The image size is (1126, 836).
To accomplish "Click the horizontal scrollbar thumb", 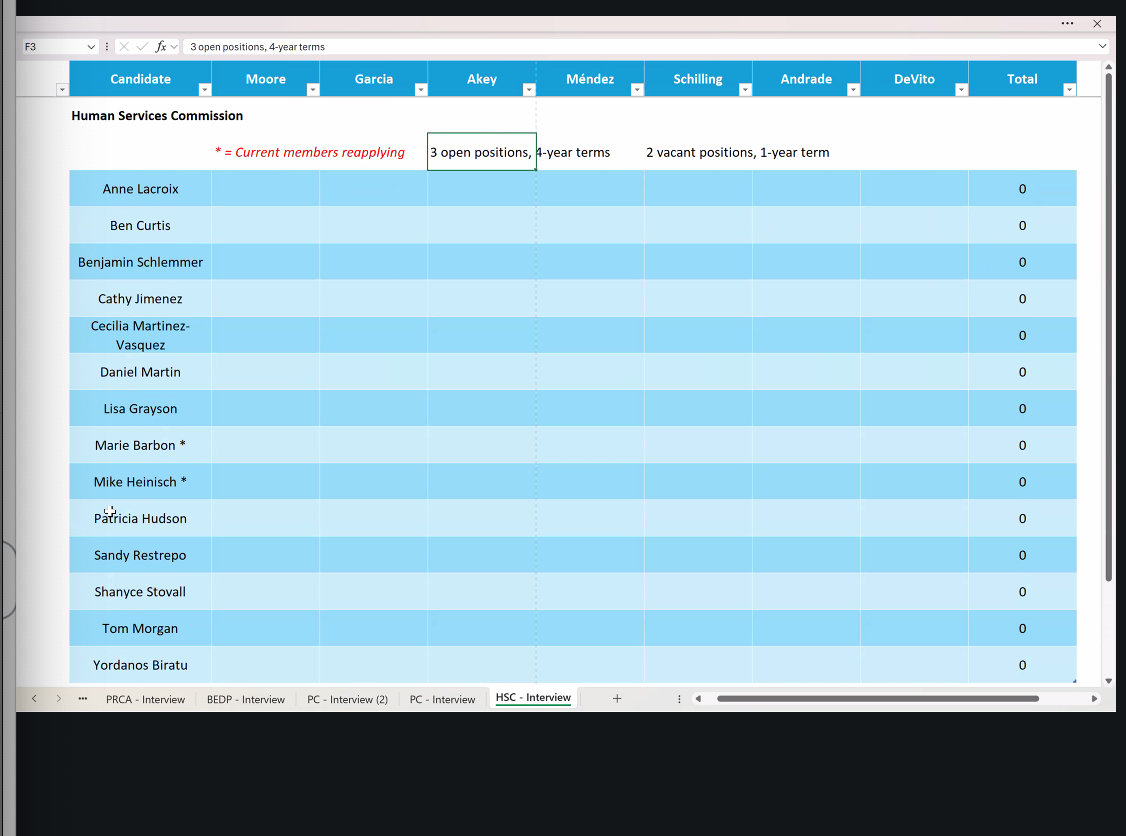I will pyautogui.click(x=877, y=699).
